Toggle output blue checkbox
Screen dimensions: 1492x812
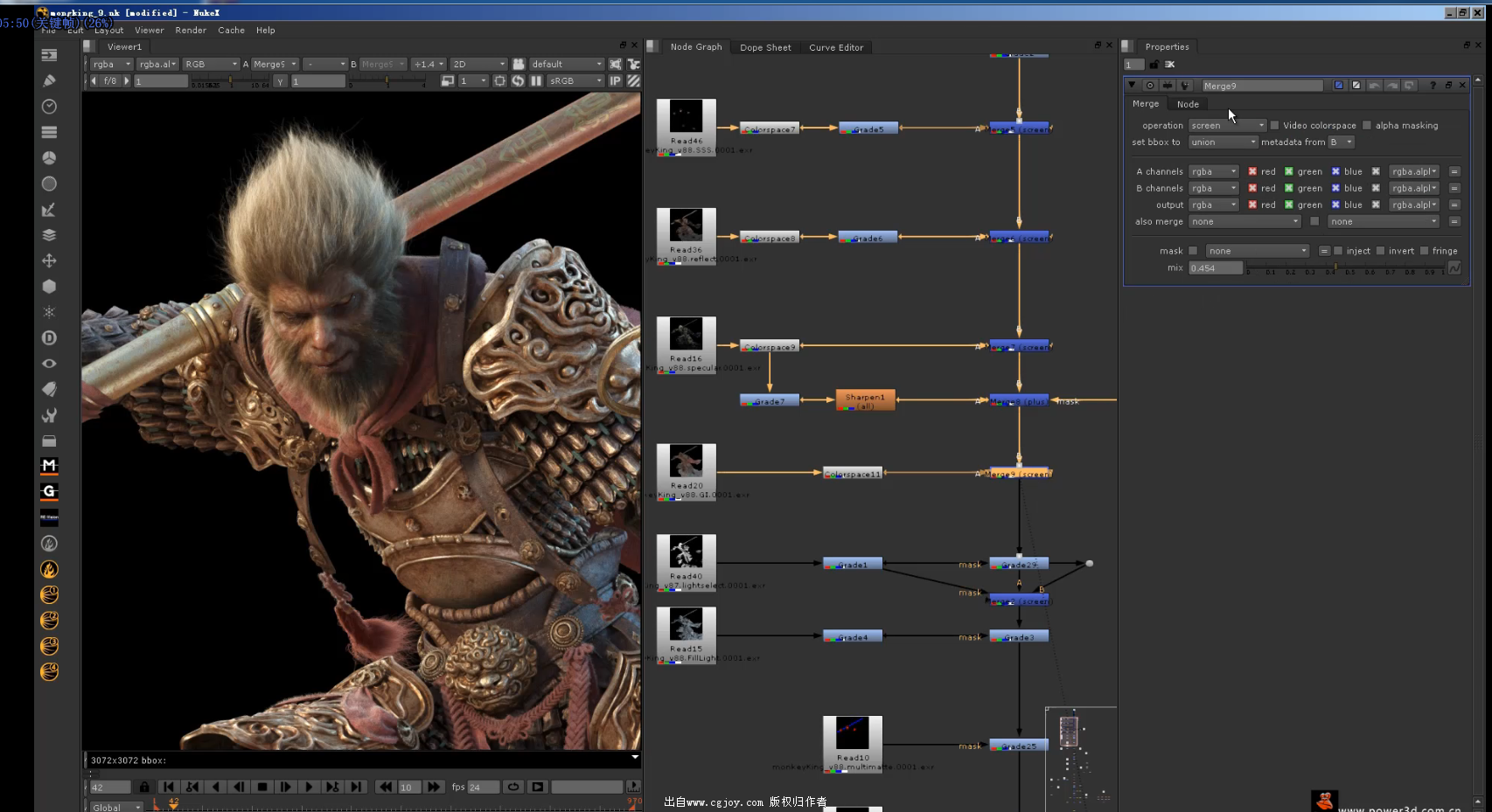[1335, 205]
